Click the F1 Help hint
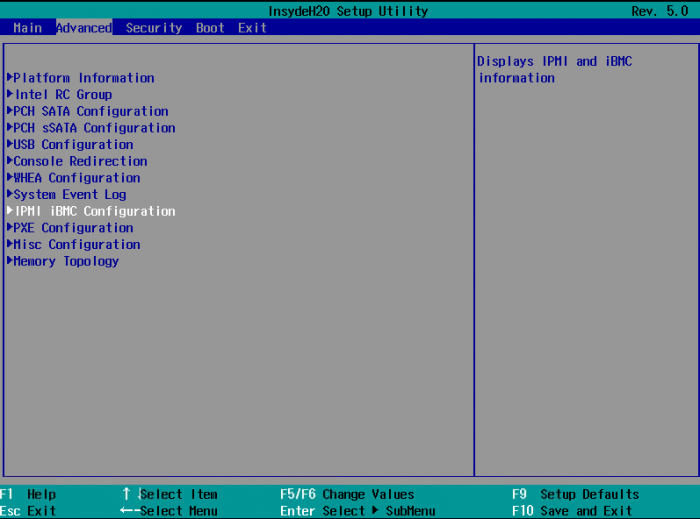Viewport: 700px width, 519px height. (x=29, y=494)
